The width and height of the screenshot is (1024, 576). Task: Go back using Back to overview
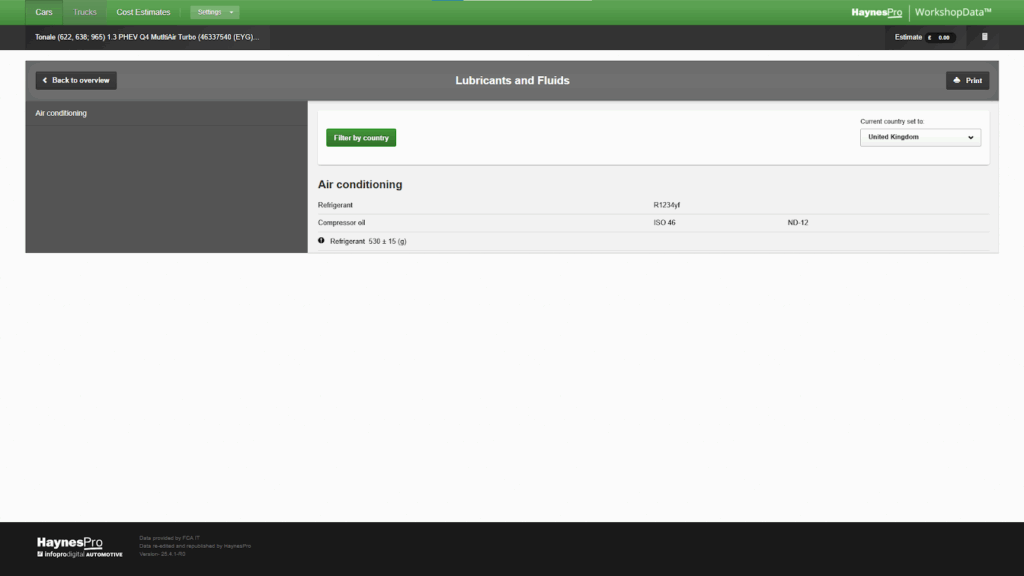[76, 80]
